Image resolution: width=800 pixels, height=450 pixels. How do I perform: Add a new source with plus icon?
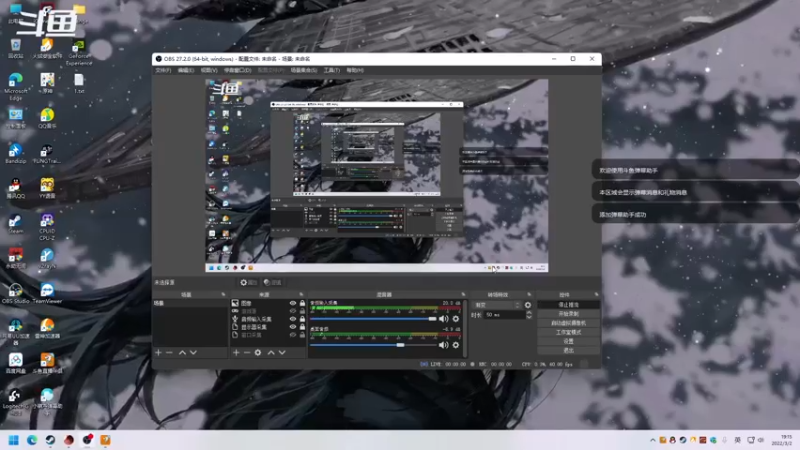point(236,353)
